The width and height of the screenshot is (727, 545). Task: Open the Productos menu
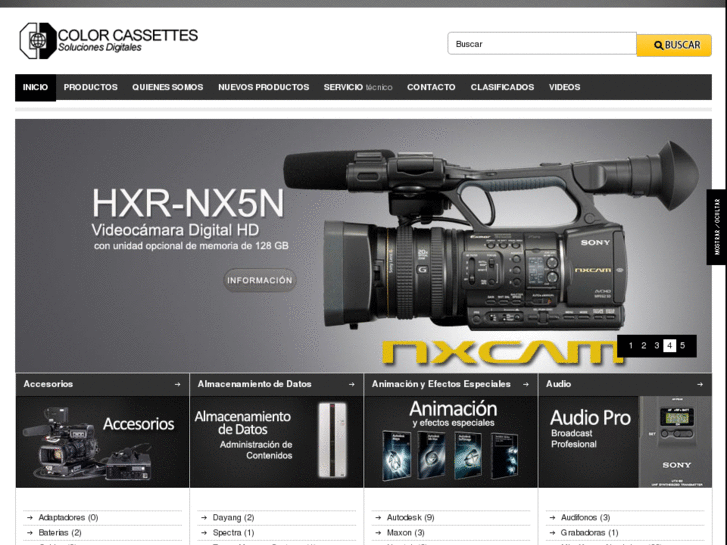[90, 87]
